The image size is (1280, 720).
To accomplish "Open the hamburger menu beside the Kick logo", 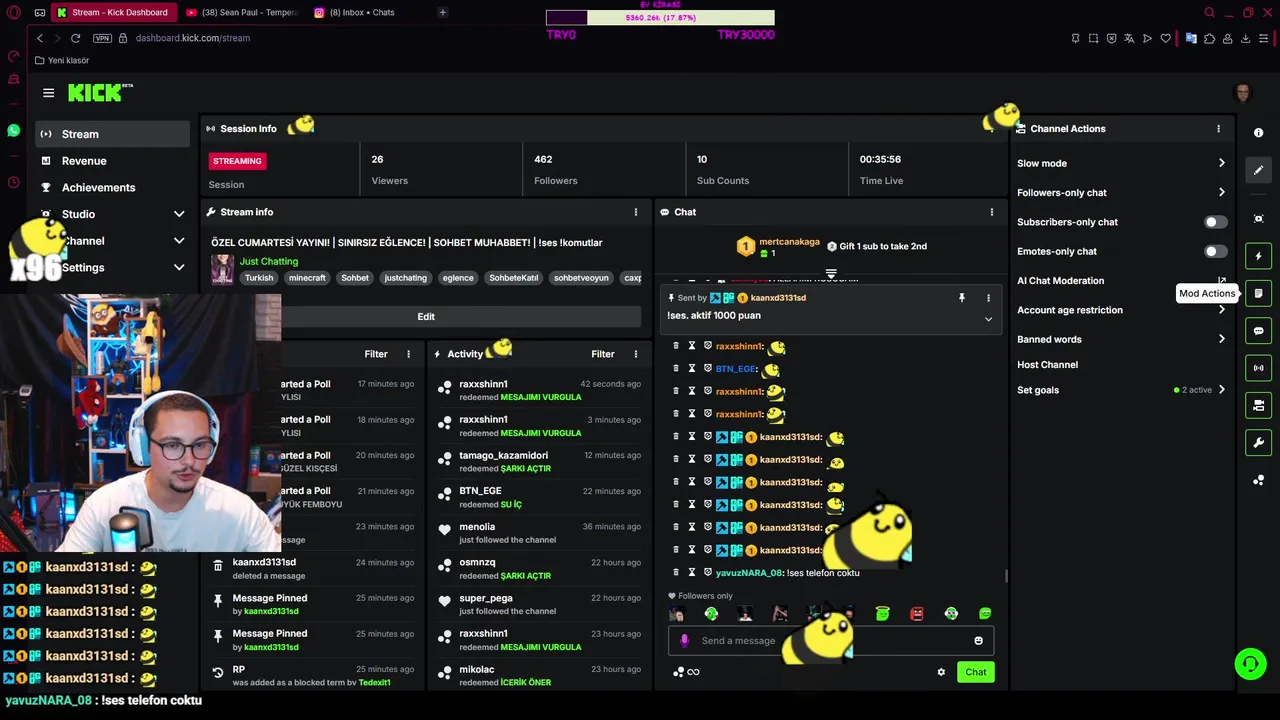I will pos(48,93).
